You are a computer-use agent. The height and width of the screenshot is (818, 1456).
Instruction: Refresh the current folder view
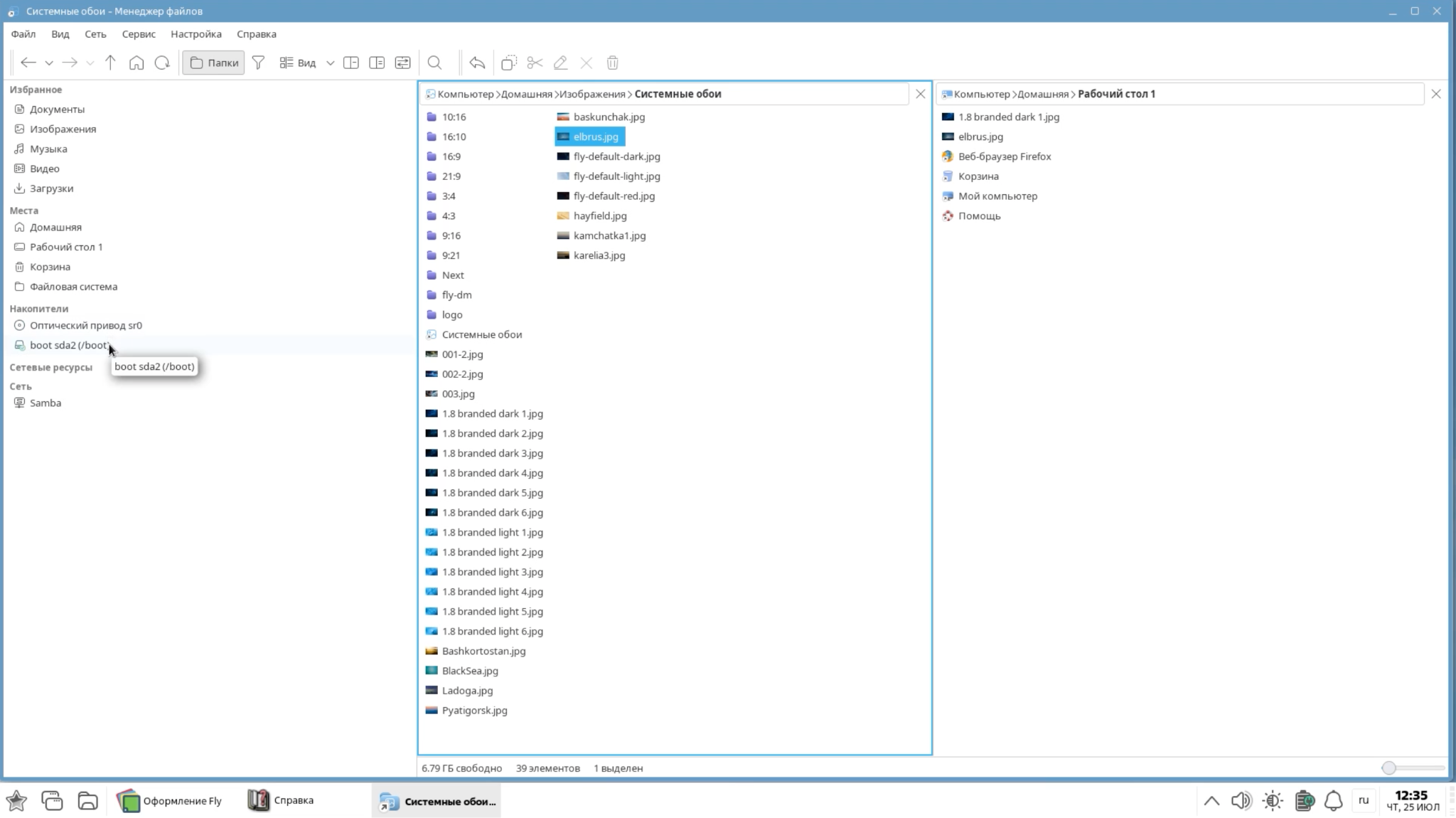pos(162,63)
